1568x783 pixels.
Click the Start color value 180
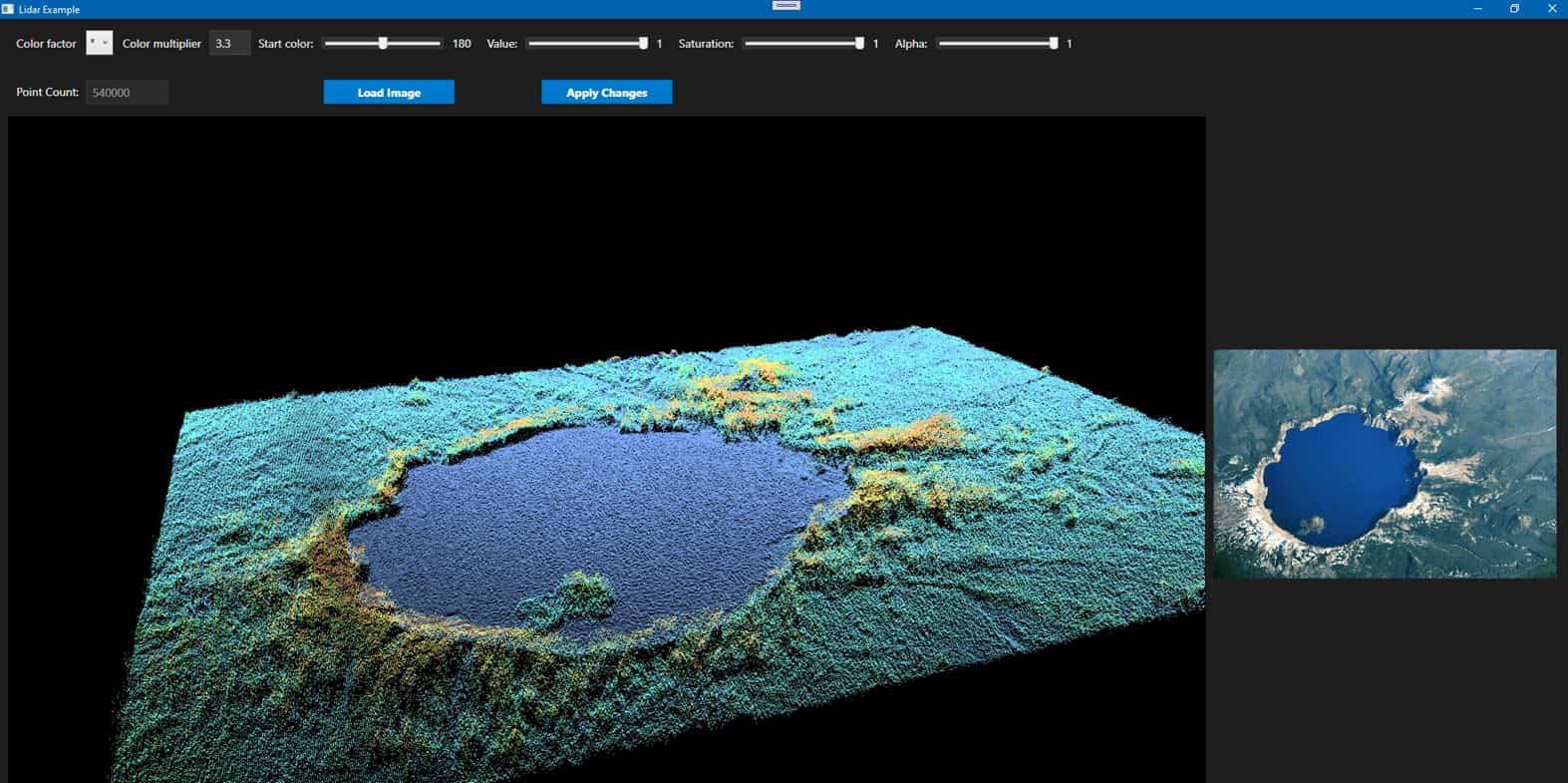click(x=462, y=44)
